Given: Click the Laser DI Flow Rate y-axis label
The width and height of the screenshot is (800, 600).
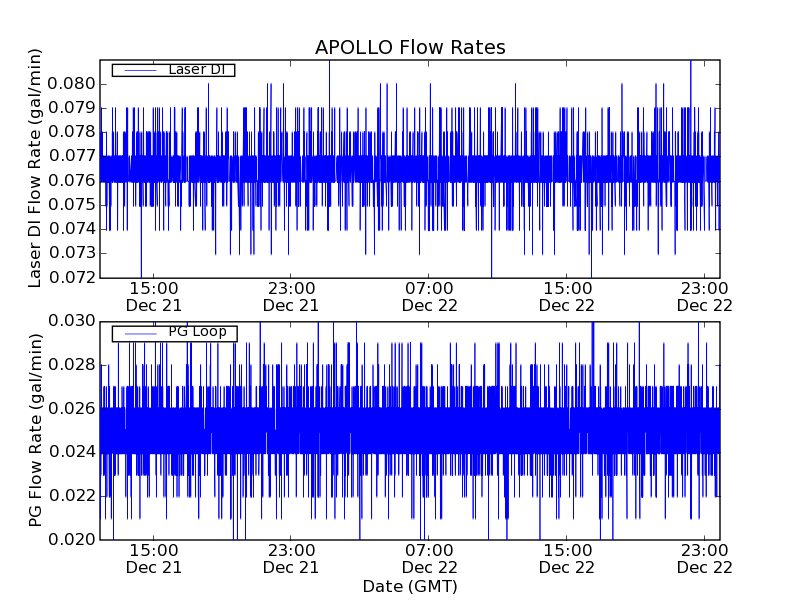Looking at the screenshot, I should coord(36,168).
